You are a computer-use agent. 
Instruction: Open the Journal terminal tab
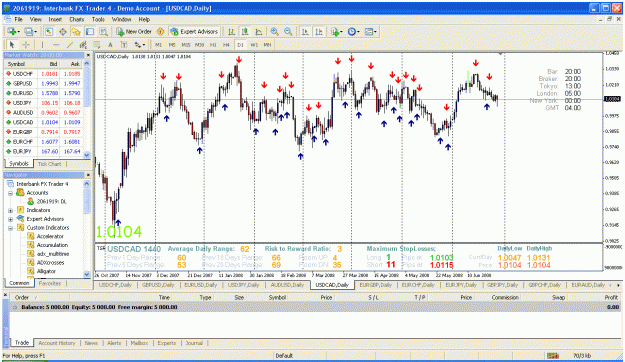[194, 343]
